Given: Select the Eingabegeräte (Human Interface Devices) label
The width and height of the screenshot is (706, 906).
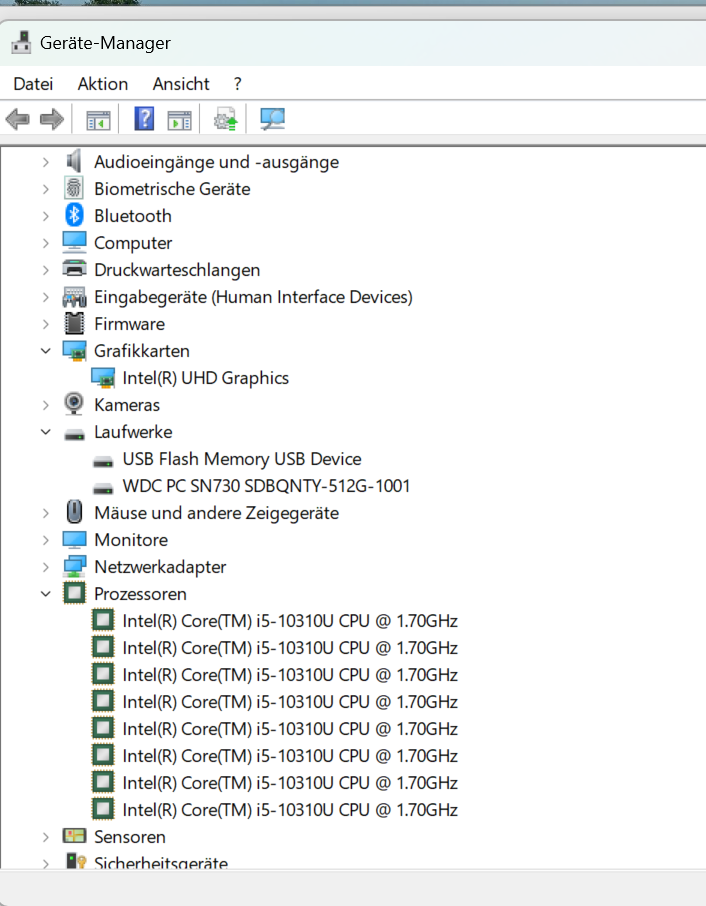Looking at the screenshot, I should [253, 297].
